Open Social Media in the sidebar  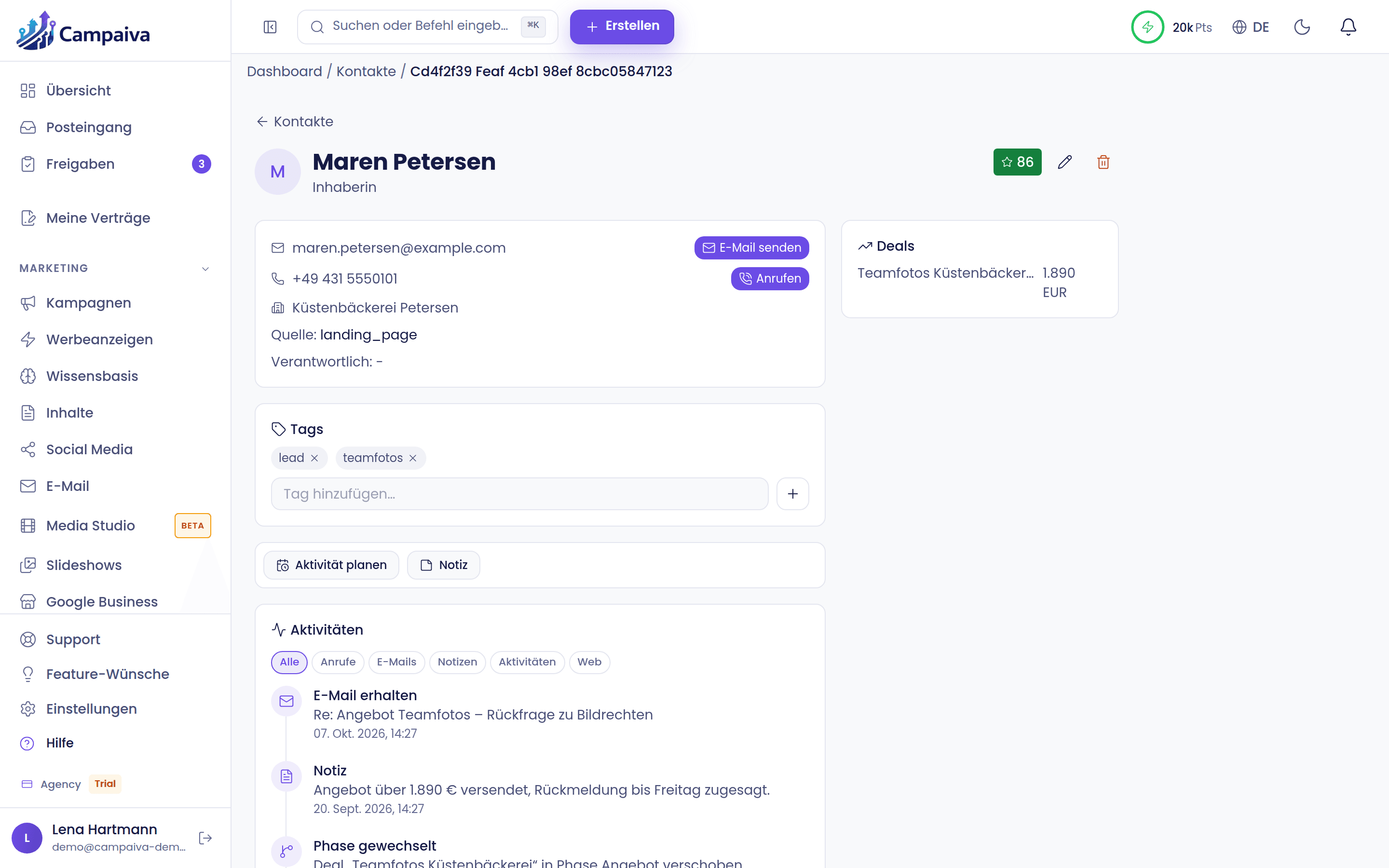click(115, 450)
